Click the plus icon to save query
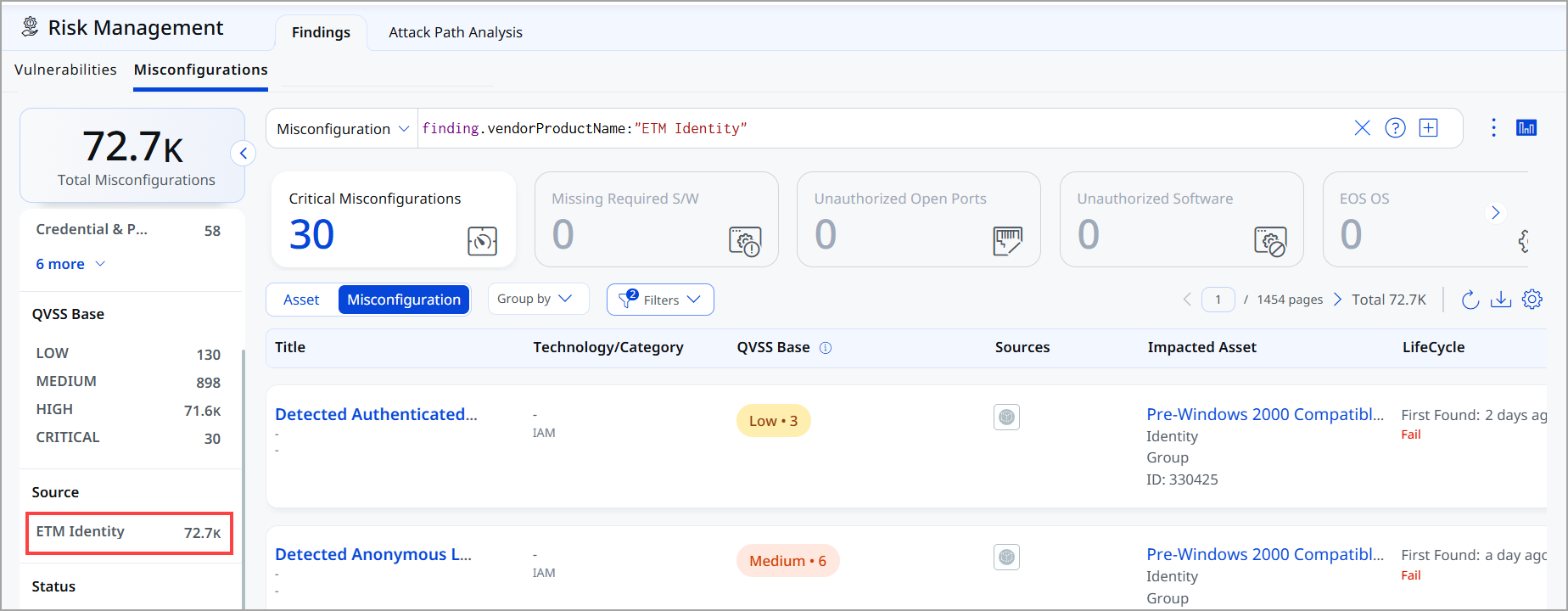This screenshot has width=1568, height=611. pyautogui.click(x=1429, y=128)
